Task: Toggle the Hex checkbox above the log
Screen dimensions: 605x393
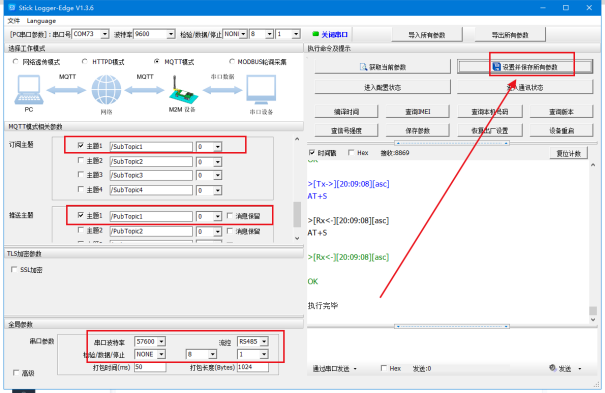Action: 351,153
